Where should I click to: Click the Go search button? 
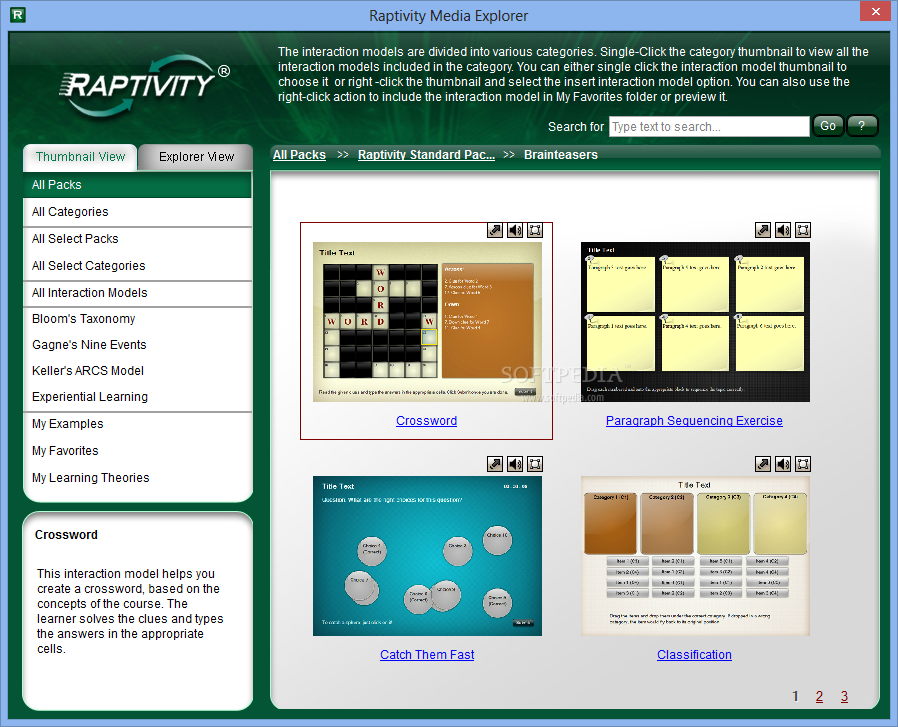(828, 126)
